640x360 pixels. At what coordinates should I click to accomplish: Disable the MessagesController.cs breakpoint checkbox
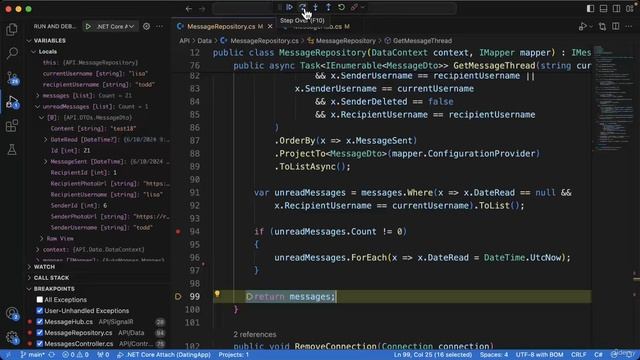(40, 344)
